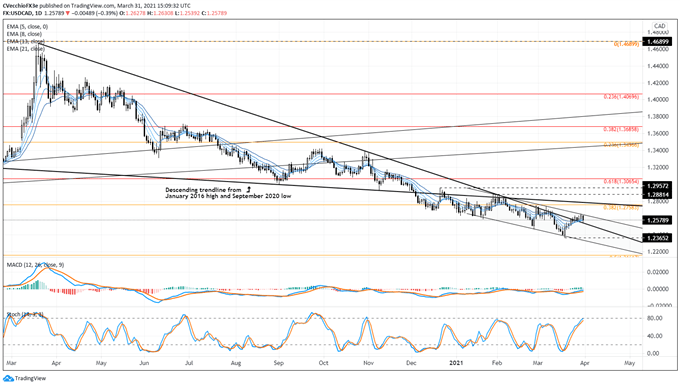Click the high price value H:1.26308
Image resolution: width=680 pixels, height=386 pixels.
point(160,13)
